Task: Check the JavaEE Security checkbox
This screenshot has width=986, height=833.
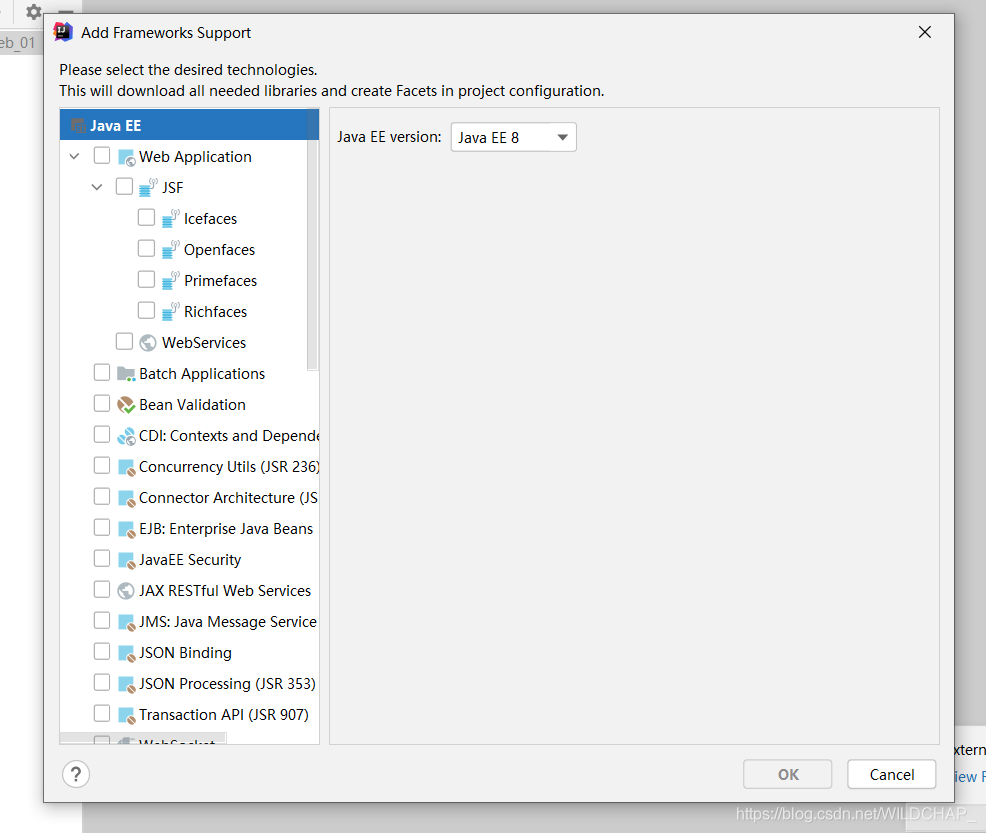Action: pos(102,558)
